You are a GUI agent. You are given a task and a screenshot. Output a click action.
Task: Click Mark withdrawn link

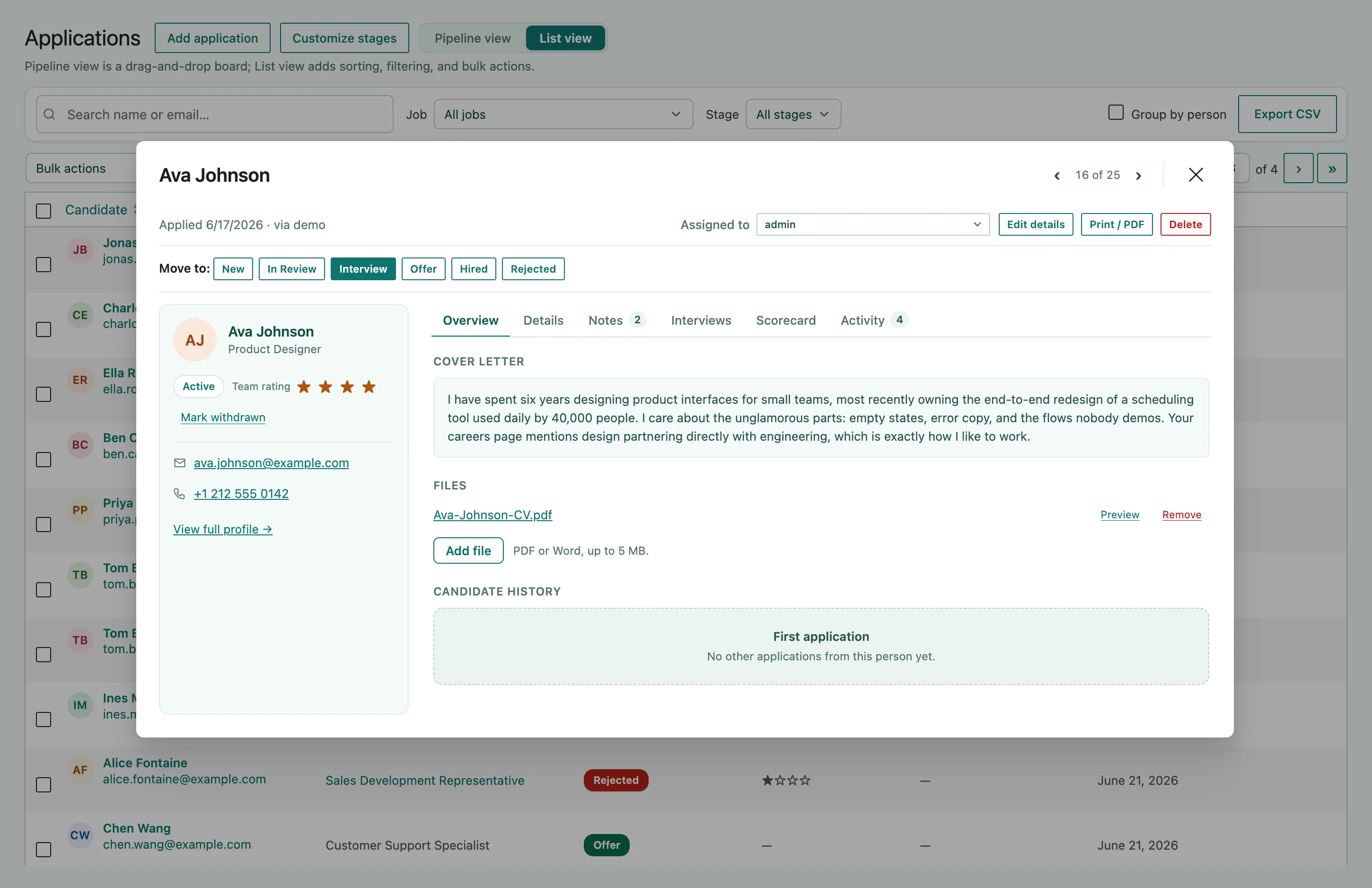pyautogui.click(x=223, y=417)
